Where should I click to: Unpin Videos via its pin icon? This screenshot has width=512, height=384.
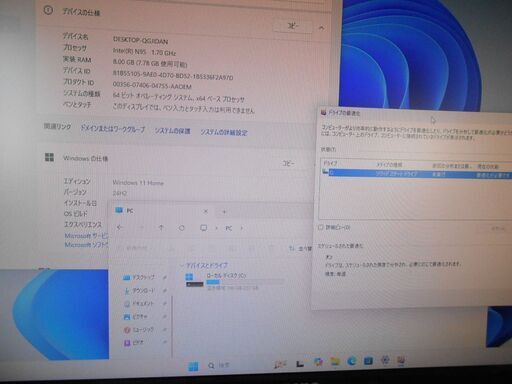(165, 342)
